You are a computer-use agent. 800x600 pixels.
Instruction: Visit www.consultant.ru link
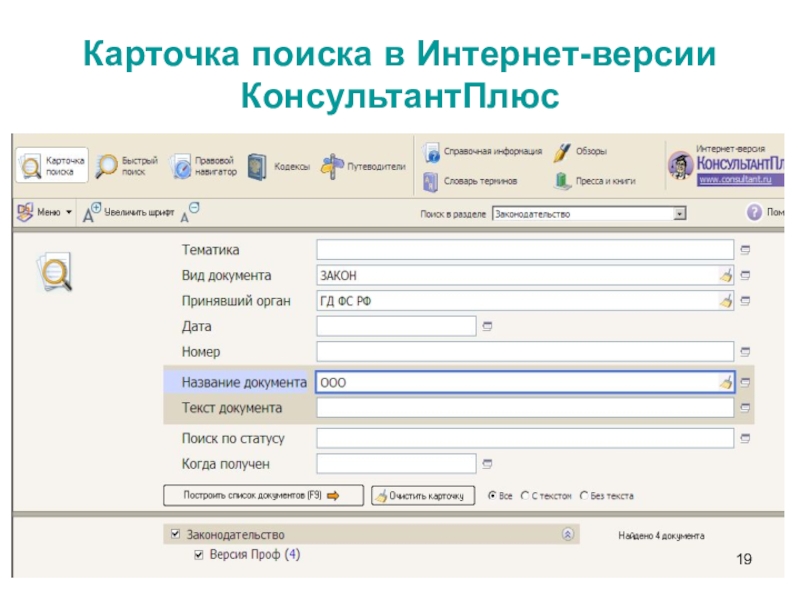coord(735,180)
